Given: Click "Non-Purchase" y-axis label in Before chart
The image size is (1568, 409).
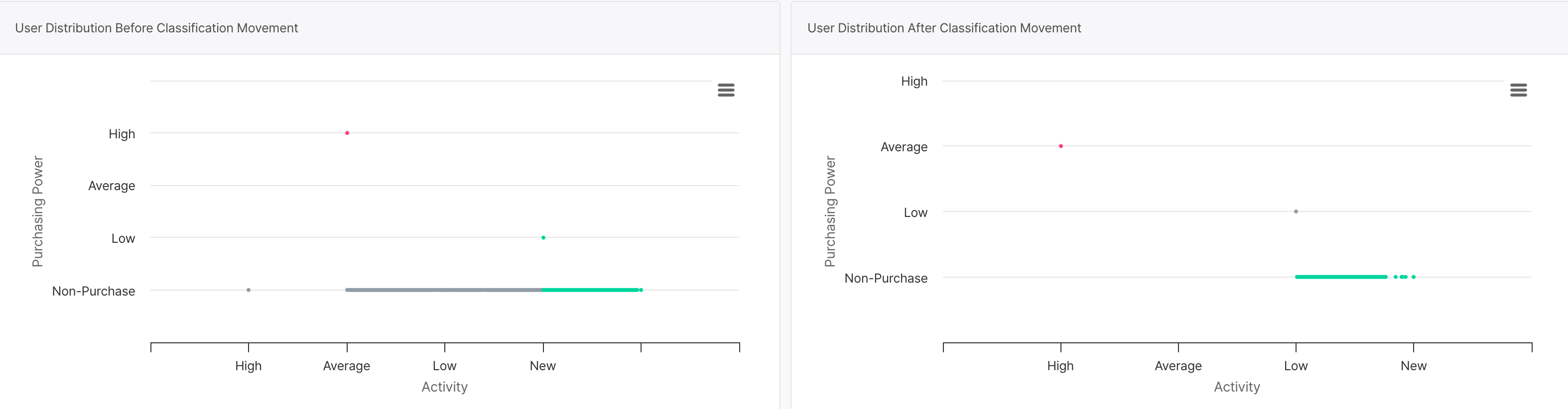Looking at the screenshot, I should (94, 291).
